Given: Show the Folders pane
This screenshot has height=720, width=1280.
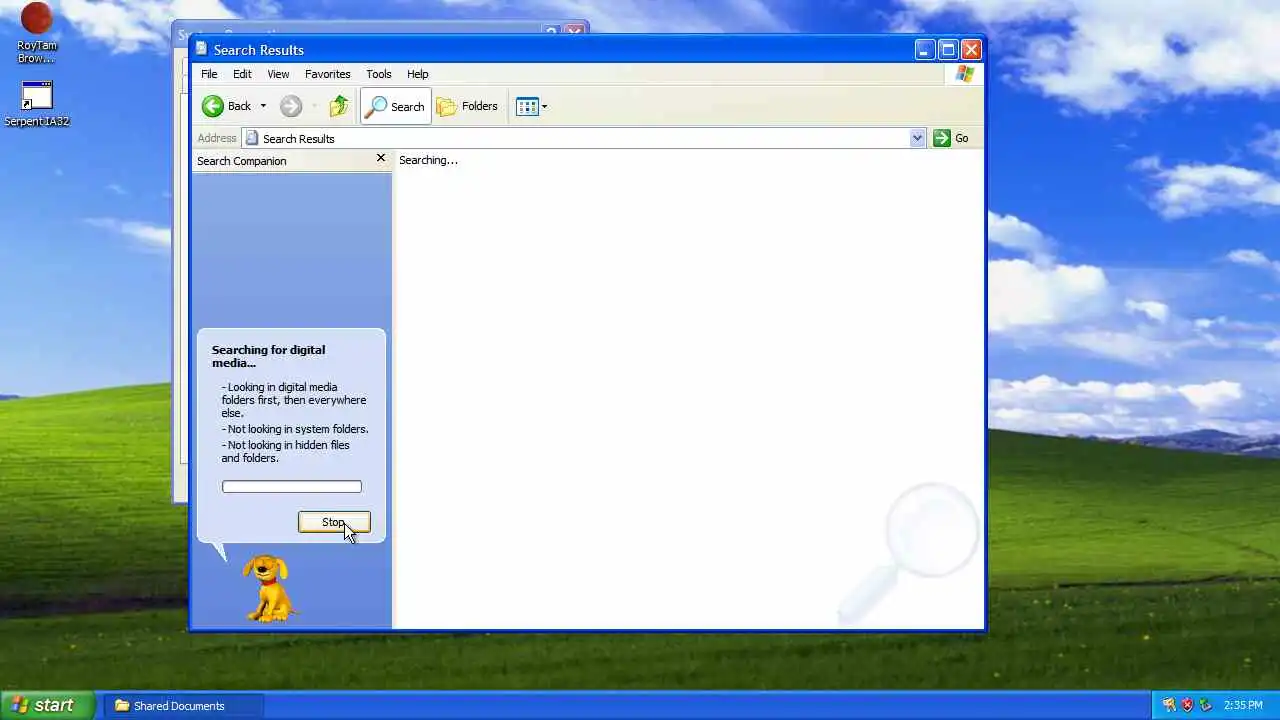Looking at the screenshot, I should (x=468, y=106).
